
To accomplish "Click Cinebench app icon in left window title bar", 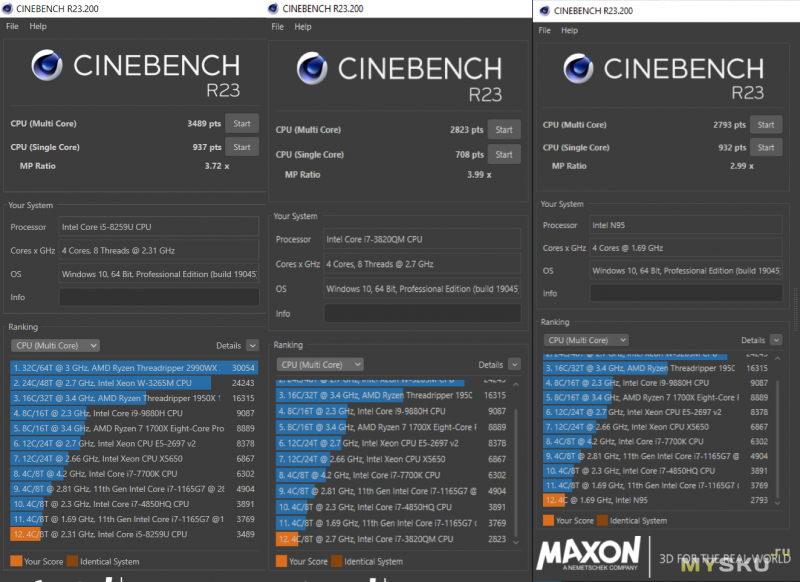I will 7,9.
